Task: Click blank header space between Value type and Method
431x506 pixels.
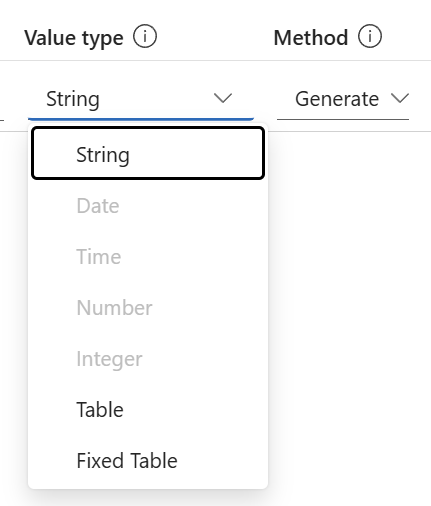Action: tap(215, 37)
